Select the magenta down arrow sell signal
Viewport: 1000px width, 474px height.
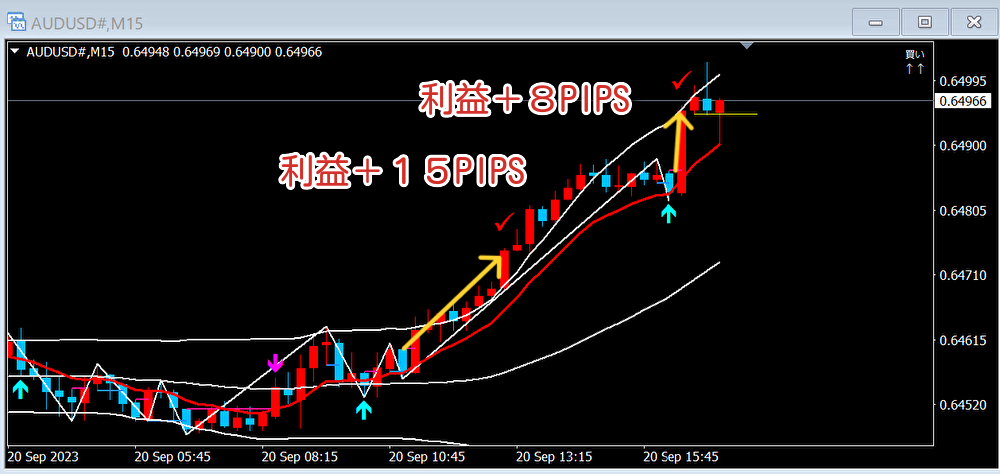click(x=275, y=362)
